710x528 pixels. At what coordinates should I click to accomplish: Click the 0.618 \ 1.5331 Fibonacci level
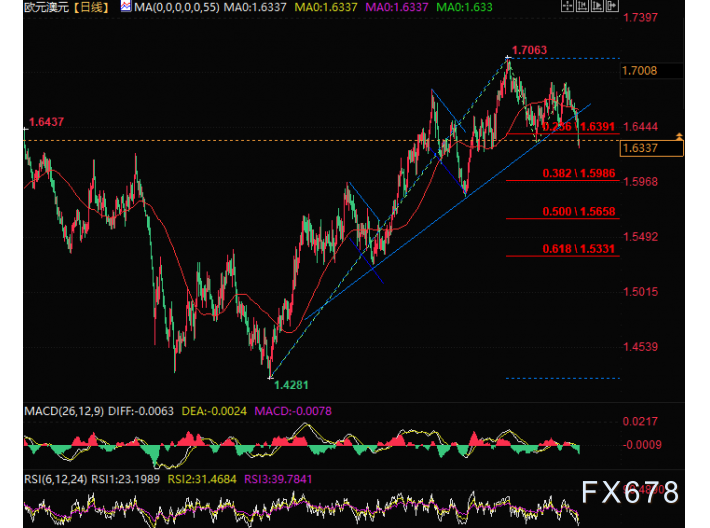point(579,249)
